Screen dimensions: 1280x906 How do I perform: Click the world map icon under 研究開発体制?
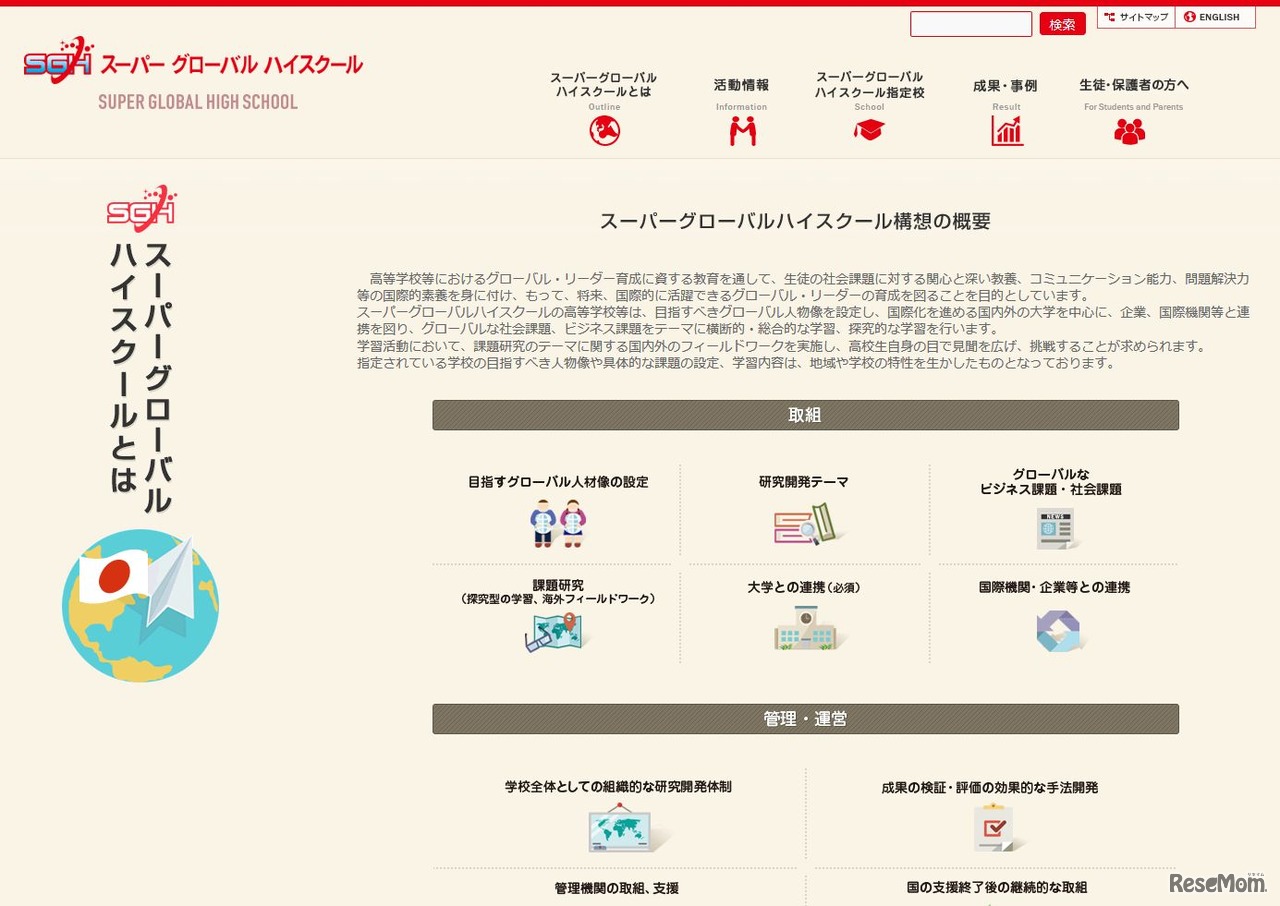pos(617,830)
